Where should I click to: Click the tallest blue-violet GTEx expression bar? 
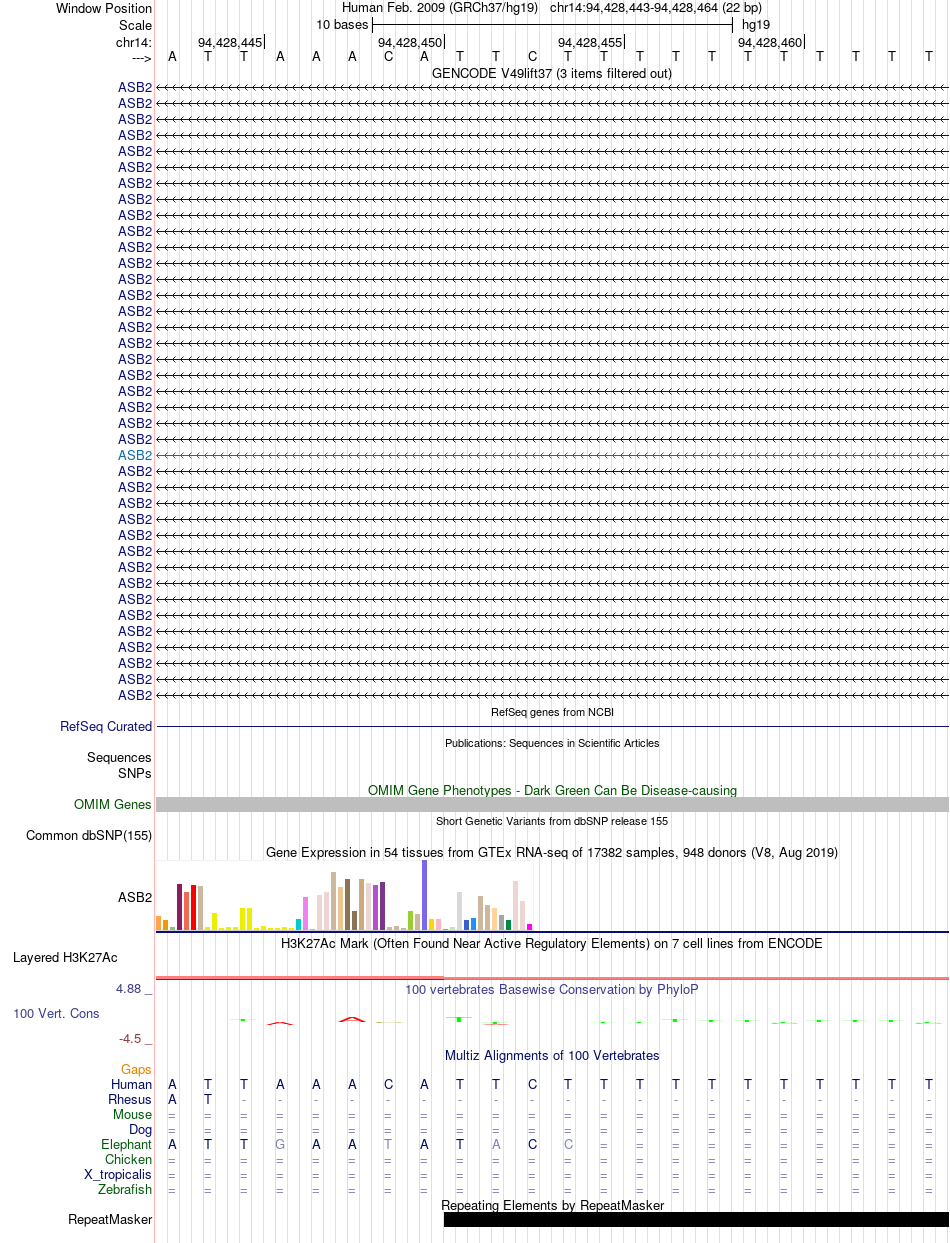pos(424,896)
